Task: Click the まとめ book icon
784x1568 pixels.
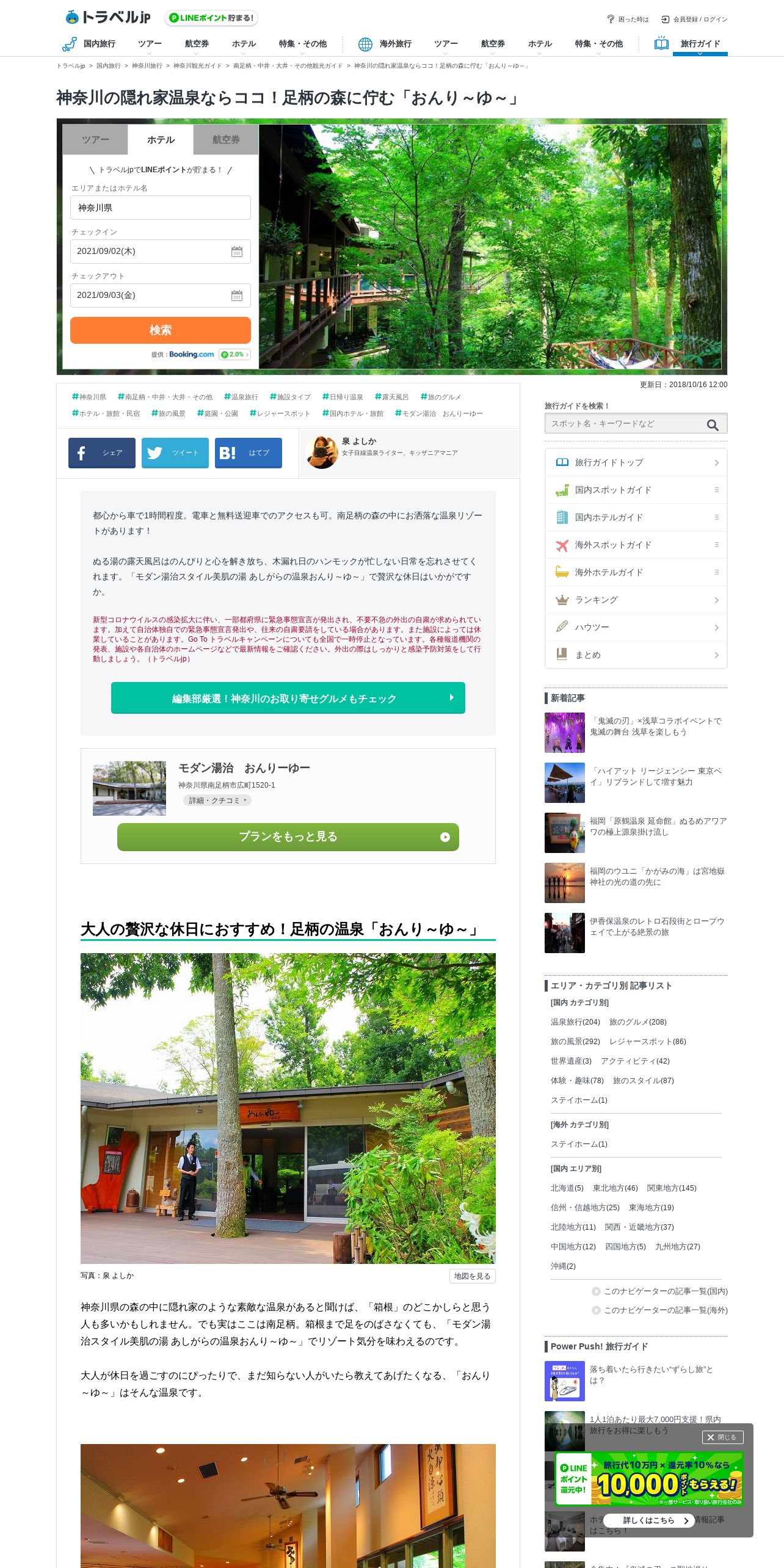Action: [562, 655]
